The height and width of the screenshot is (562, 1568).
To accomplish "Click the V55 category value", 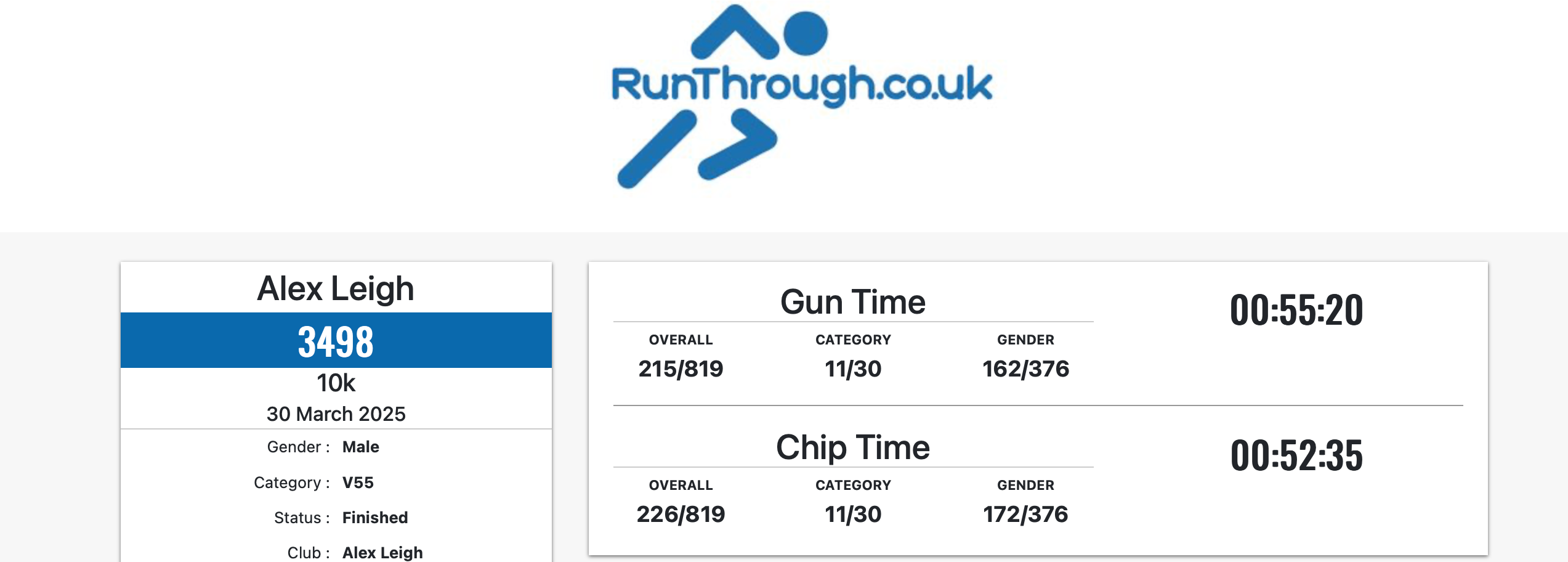I will [x=358, y=483].
